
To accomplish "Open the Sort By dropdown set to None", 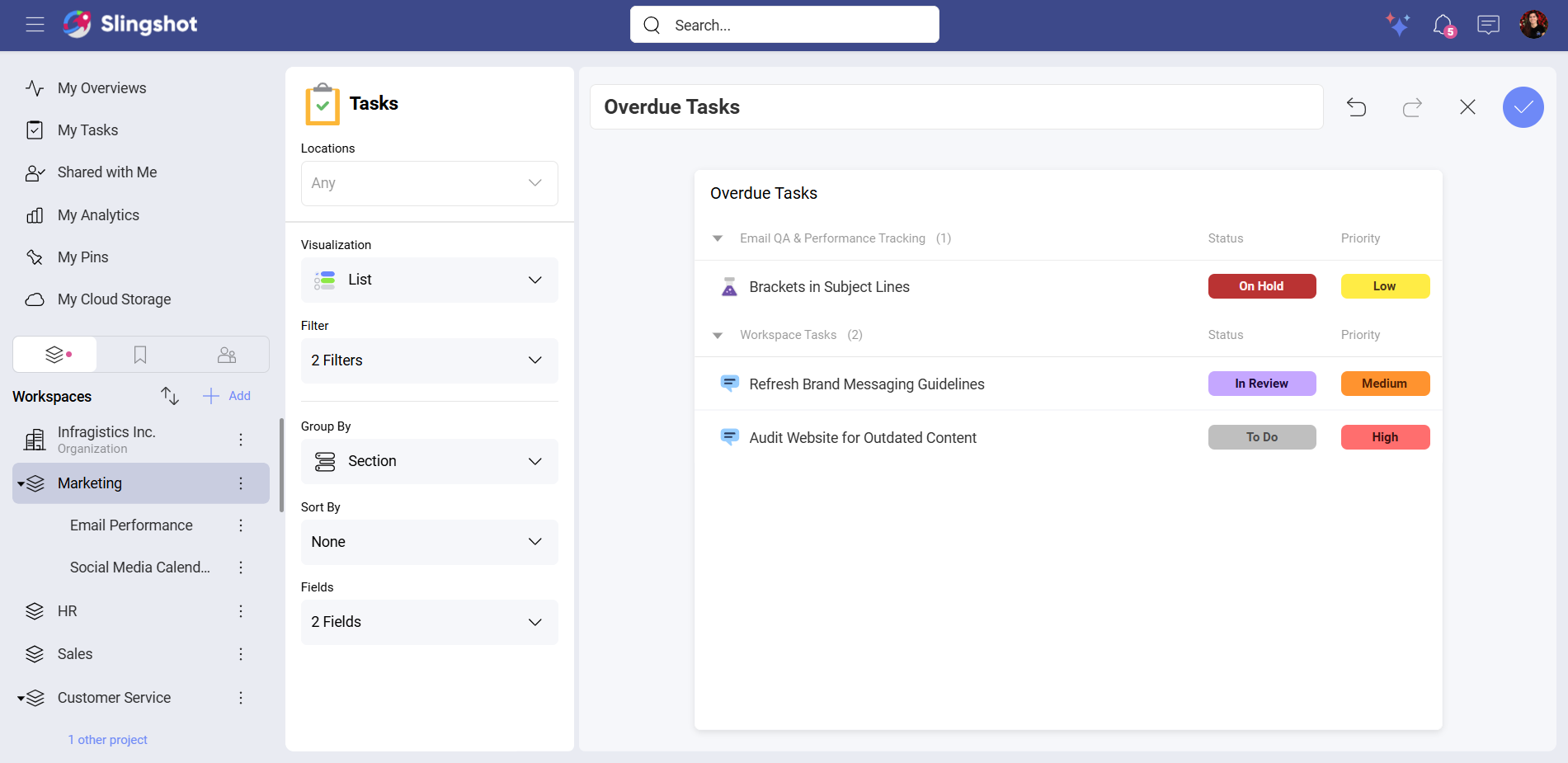I will (429, 542).
